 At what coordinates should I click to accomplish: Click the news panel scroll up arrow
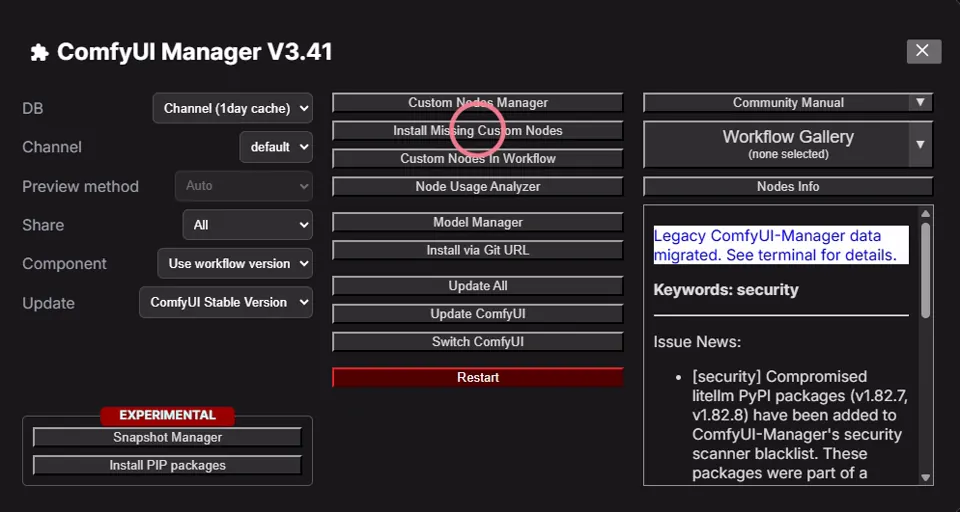point(925,213)
